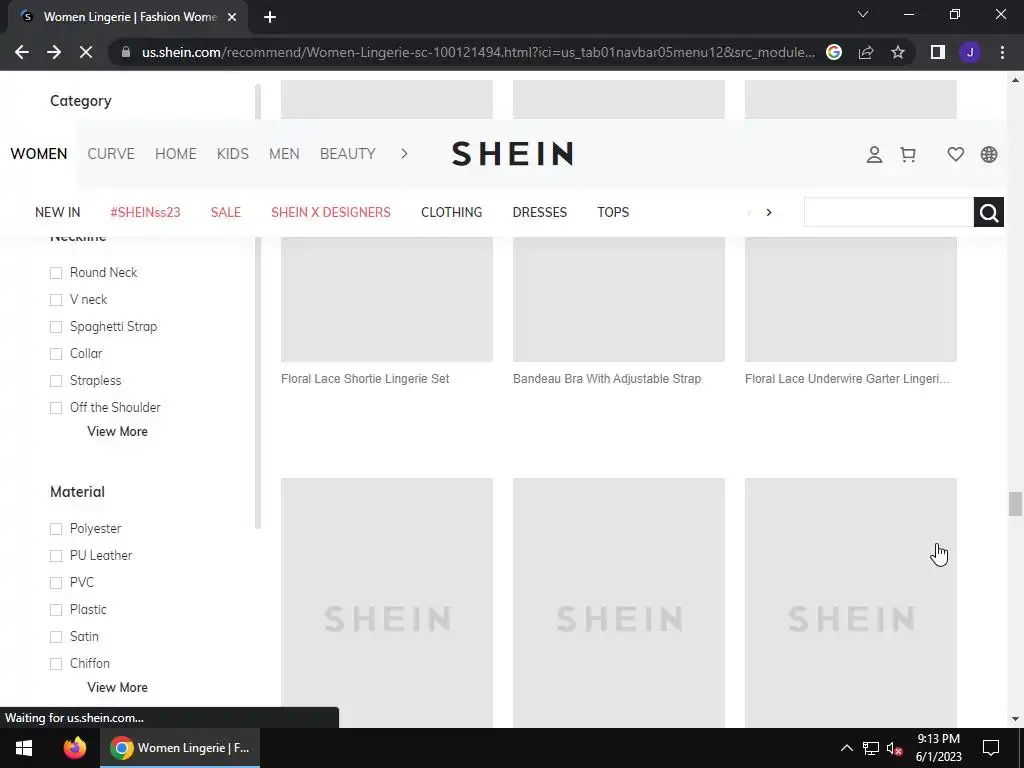The image size is (1024, 768).
Task: Click the muted volume tray icon
Action: [x=894, y=748]
